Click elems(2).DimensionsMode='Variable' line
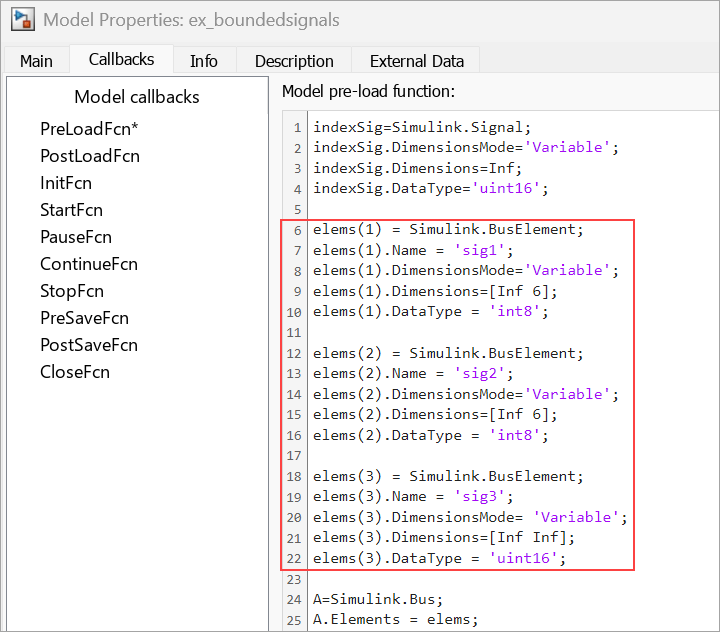This screenshot has height=632, width=720. coord(466,394)
